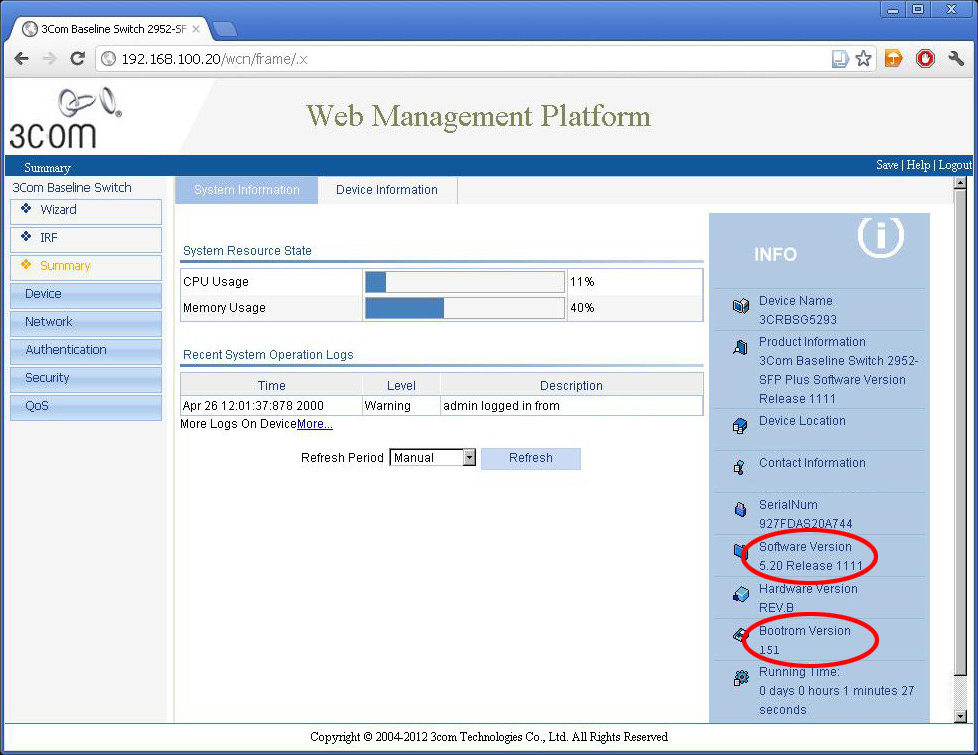
Task: Click the Refresh button
Action: tap(531, 458)
